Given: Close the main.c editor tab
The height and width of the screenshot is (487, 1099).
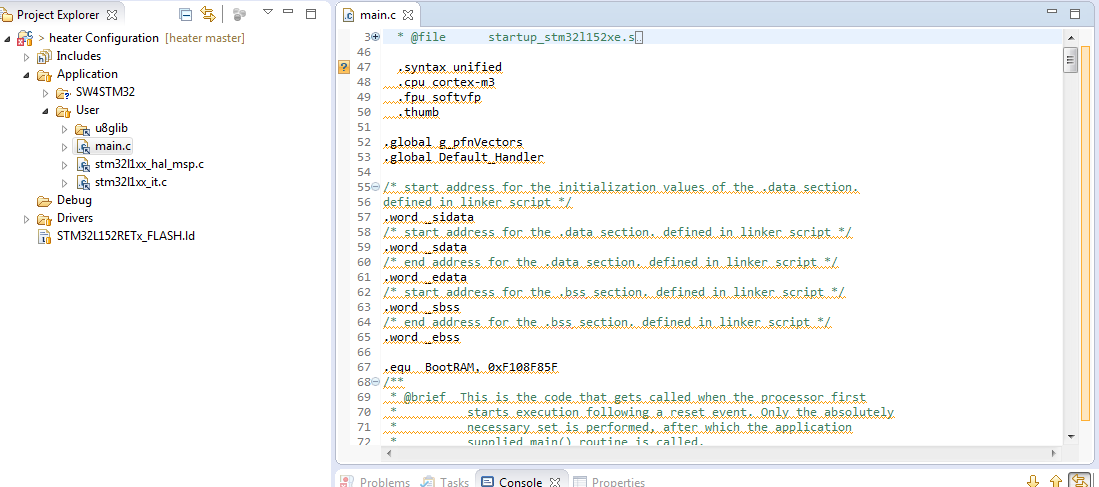Looking at the screenshot, I should pos(409,15).
